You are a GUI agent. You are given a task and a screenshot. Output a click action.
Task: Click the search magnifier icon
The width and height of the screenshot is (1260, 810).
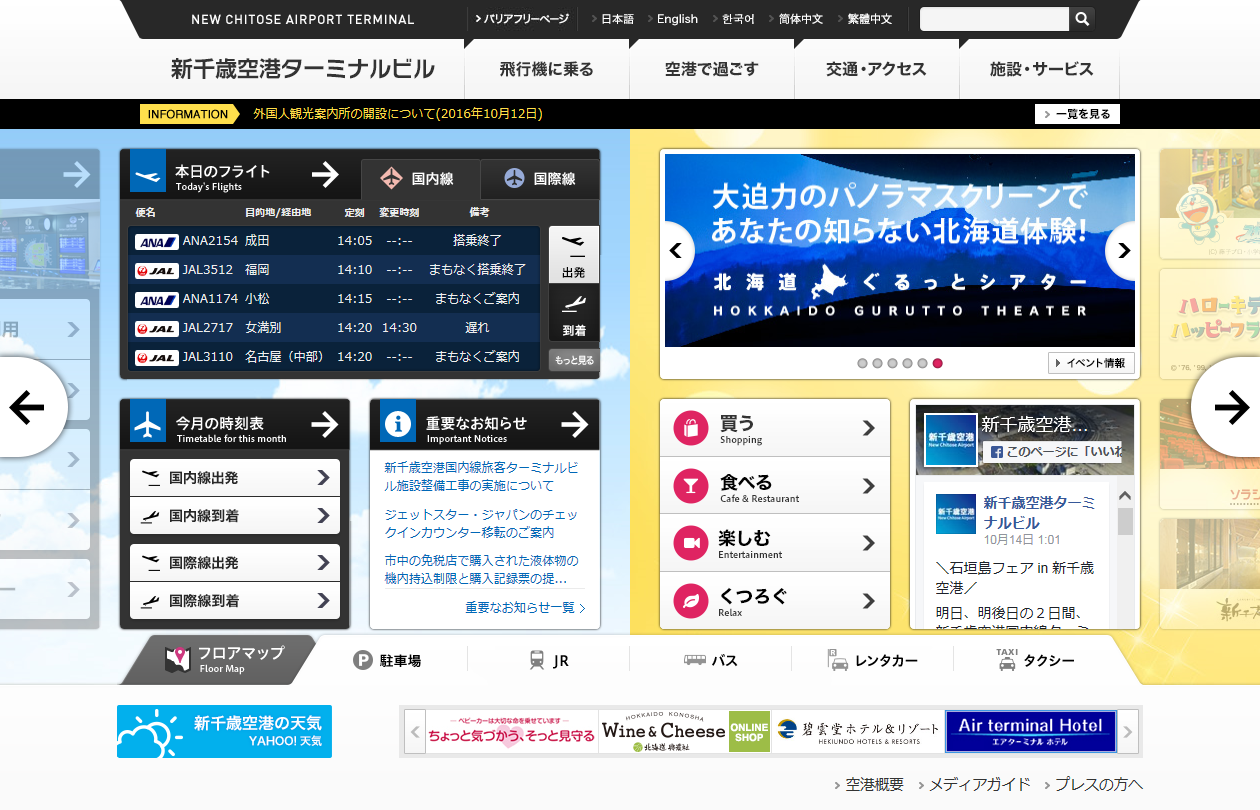[1082, 19]
